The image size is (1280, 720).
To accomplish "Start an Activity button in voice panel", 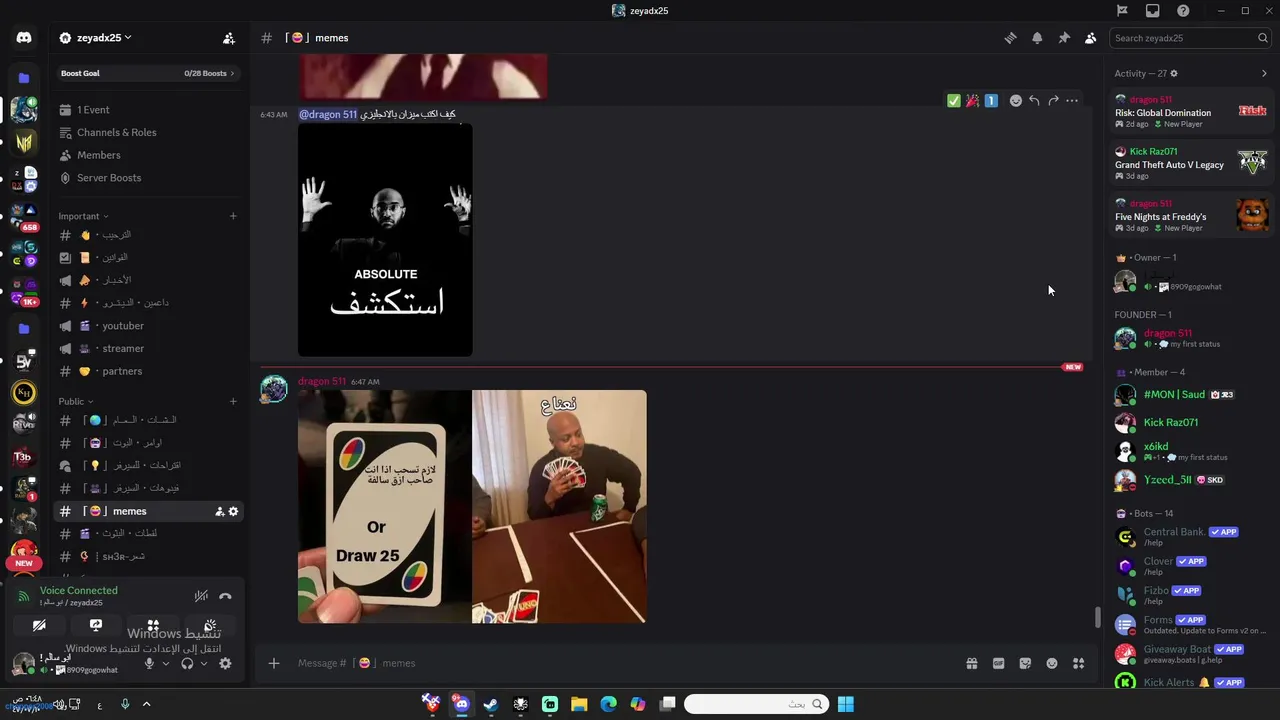I will [x=153, y=626].
